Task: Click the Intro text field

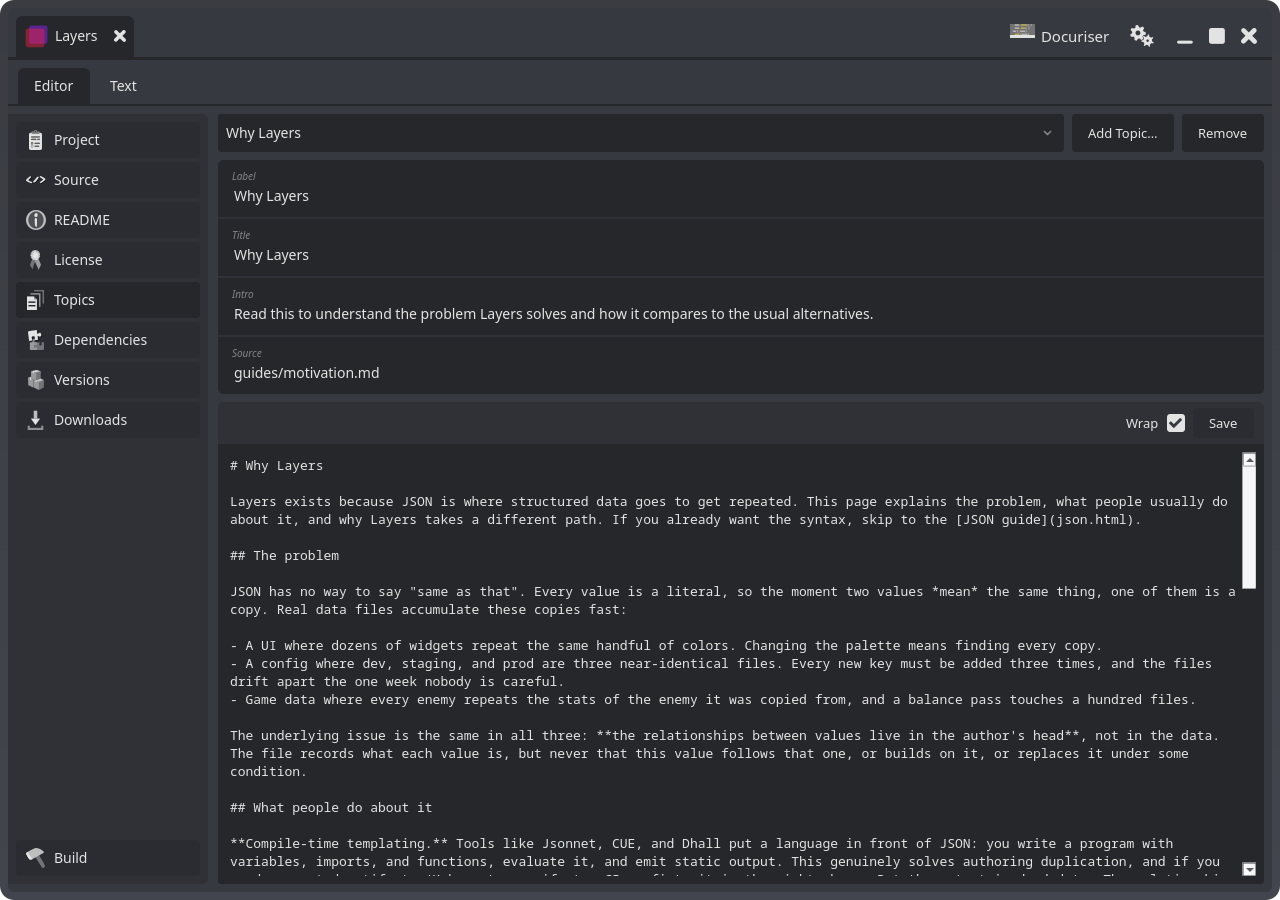Action: tap(741, 307)
